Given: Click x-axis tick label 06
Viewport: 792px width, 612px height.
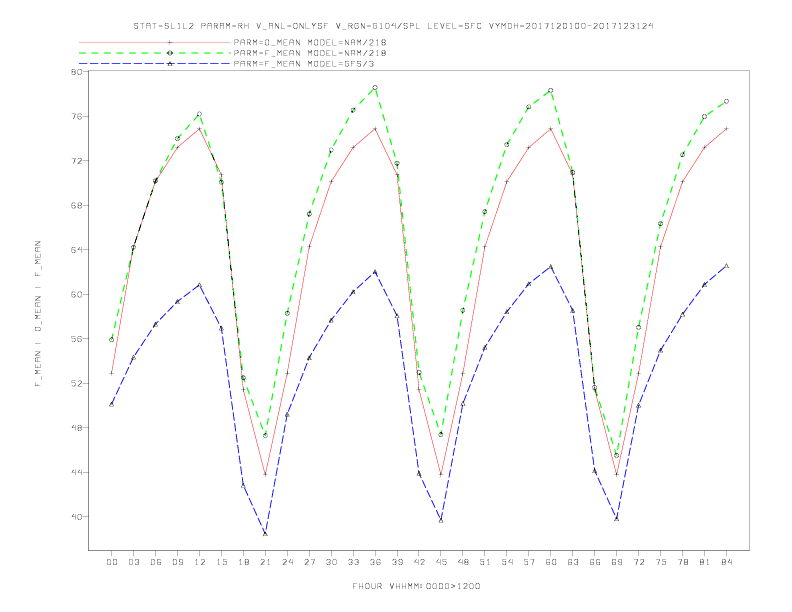Looking at the screenshot, I should coord(156,562).
